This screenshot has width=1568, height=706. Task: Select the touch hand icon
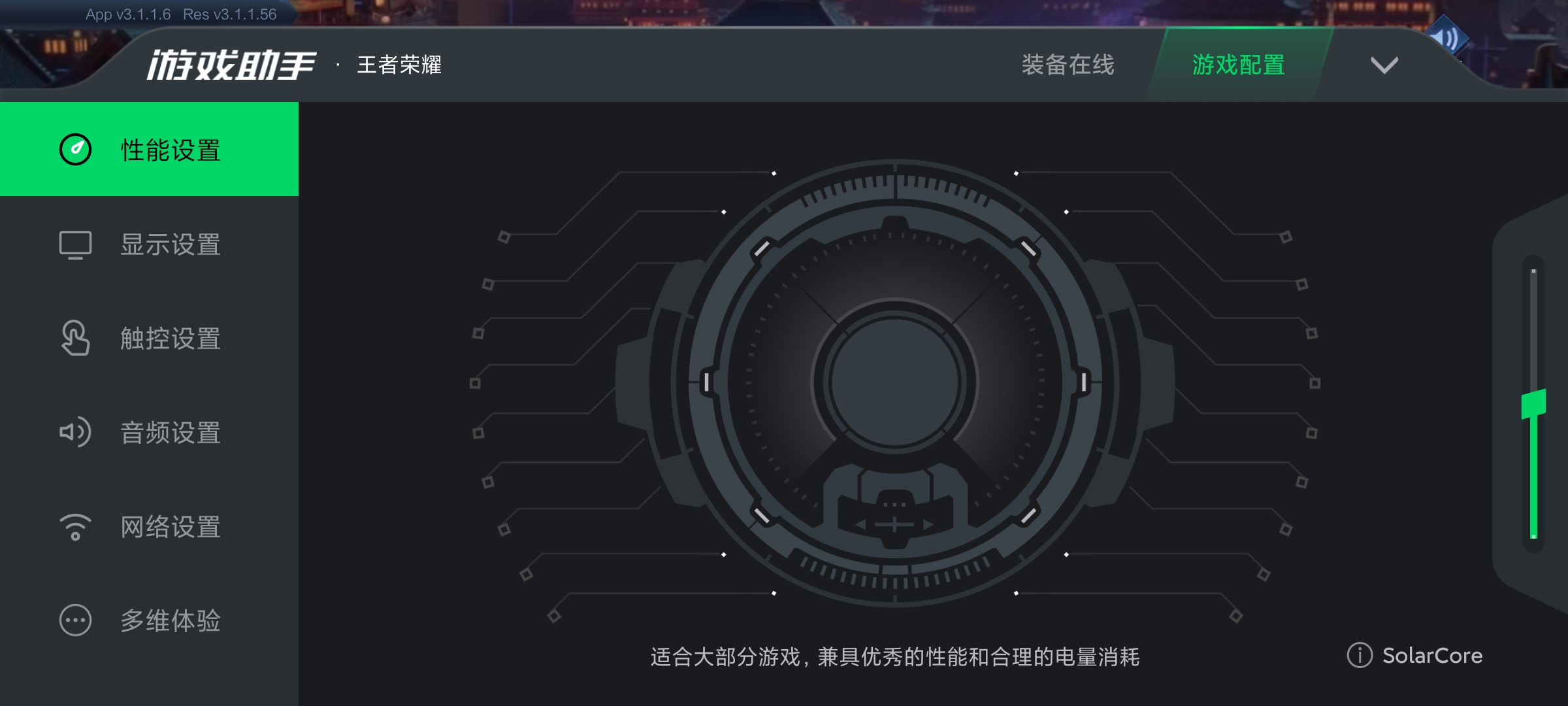coord(75,338)
